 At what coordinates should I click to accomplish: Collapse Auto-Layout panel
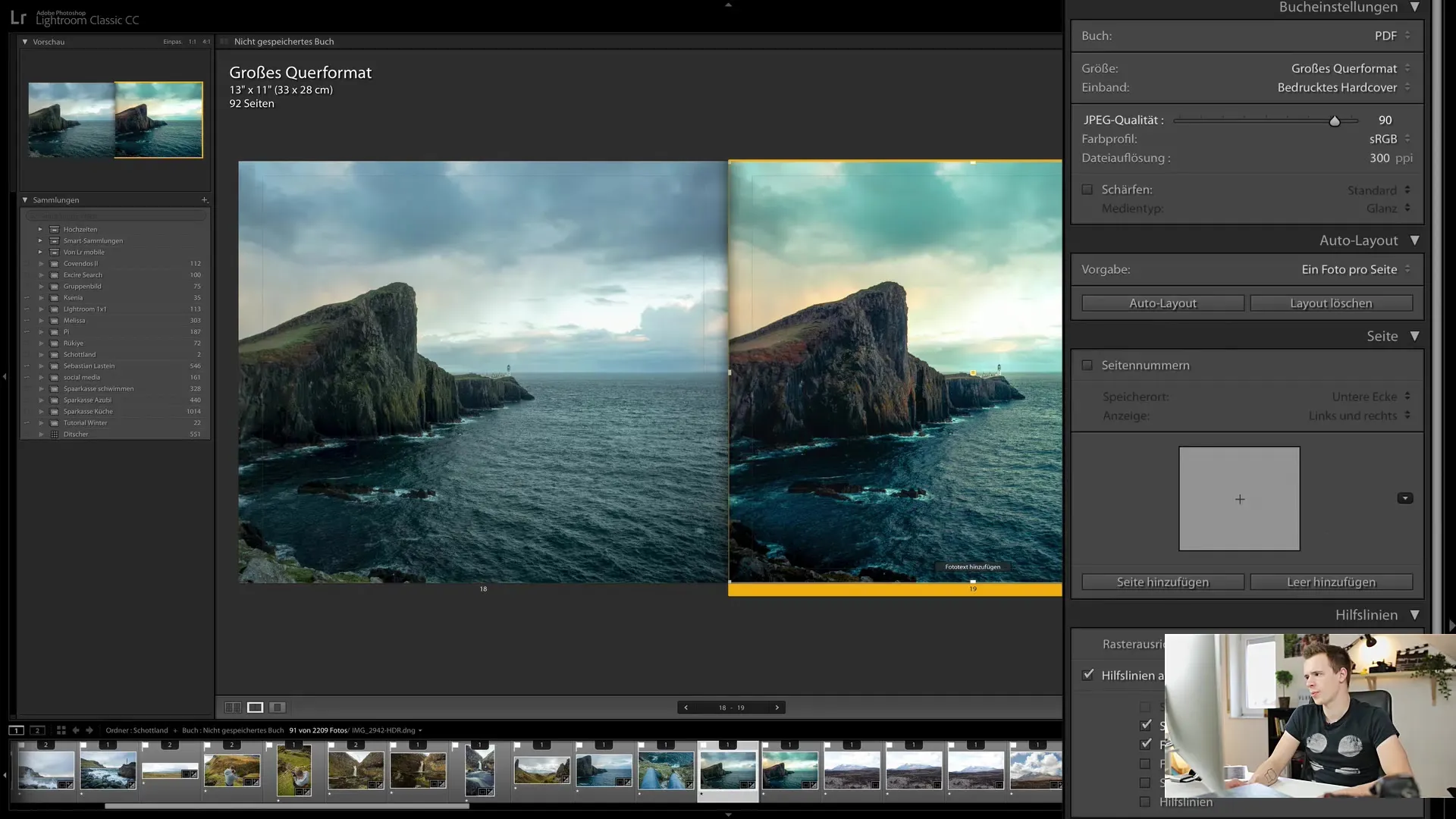(1415, 240)
